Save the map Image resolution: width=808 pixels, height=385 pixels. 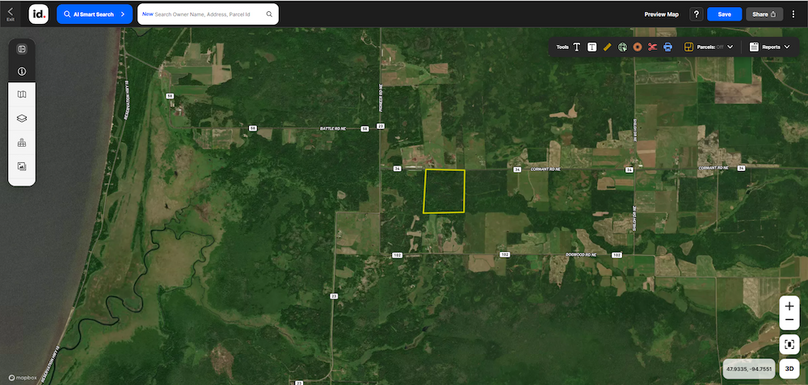point(725,14)
